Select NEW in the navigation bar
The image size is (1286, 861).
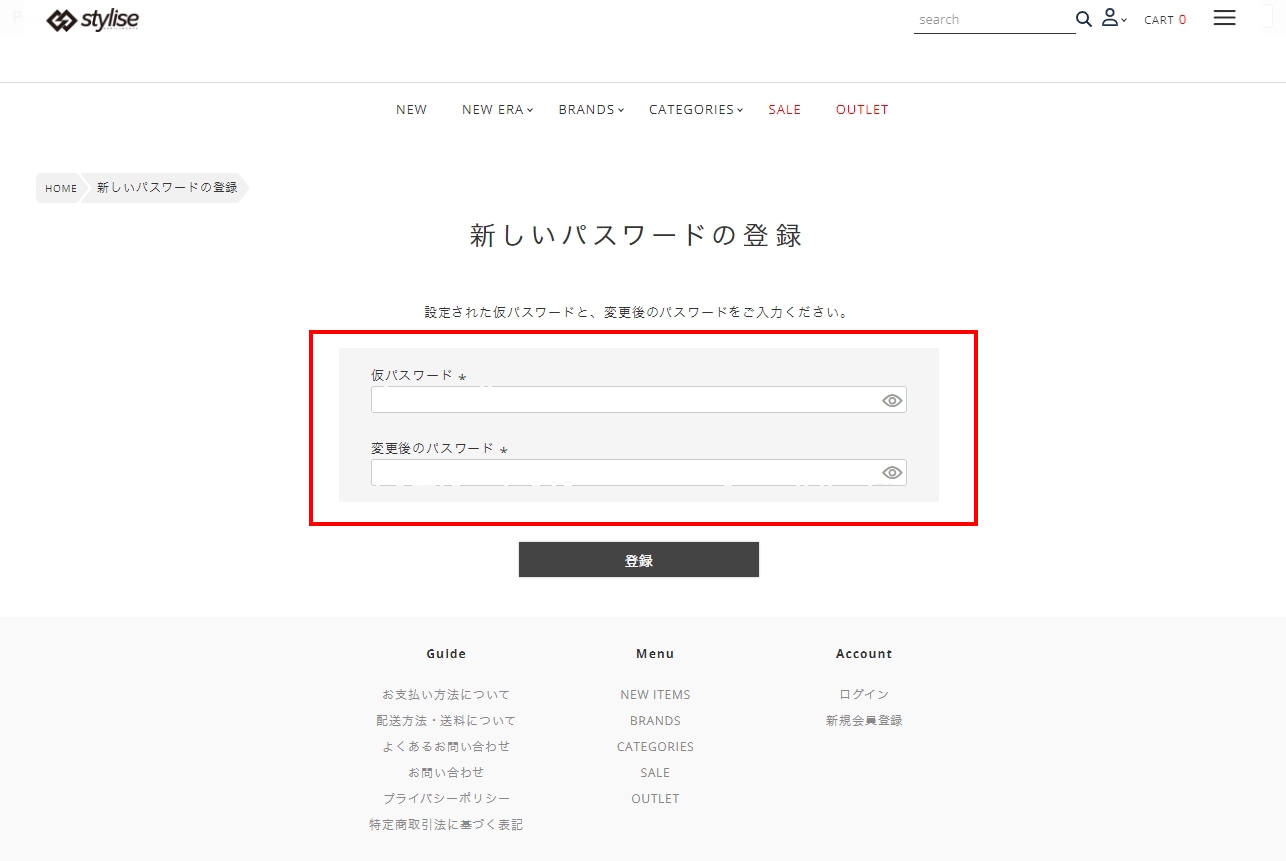411,110
